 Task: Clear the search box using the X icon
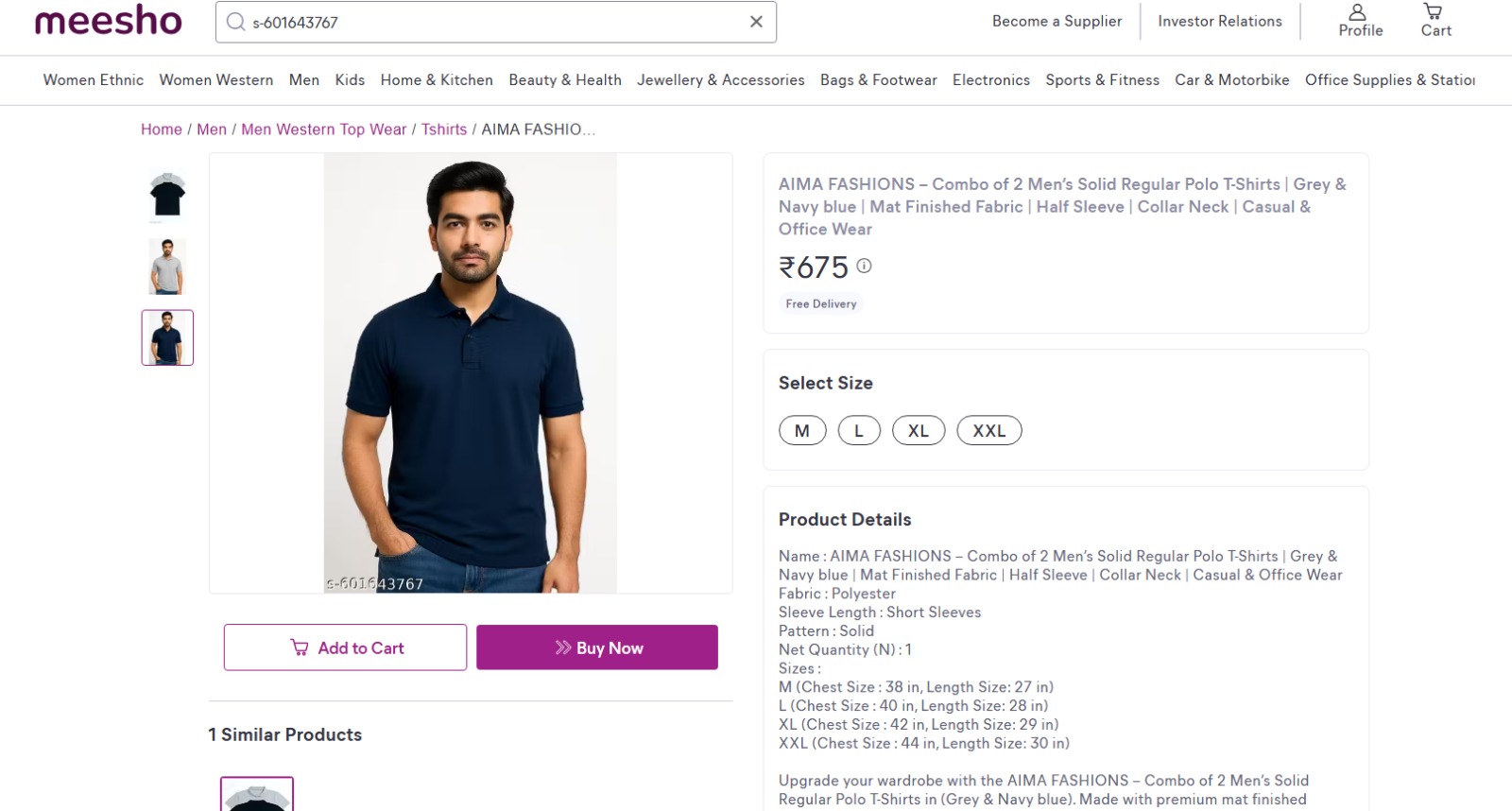pyautogui.click(x=754, y=21)
